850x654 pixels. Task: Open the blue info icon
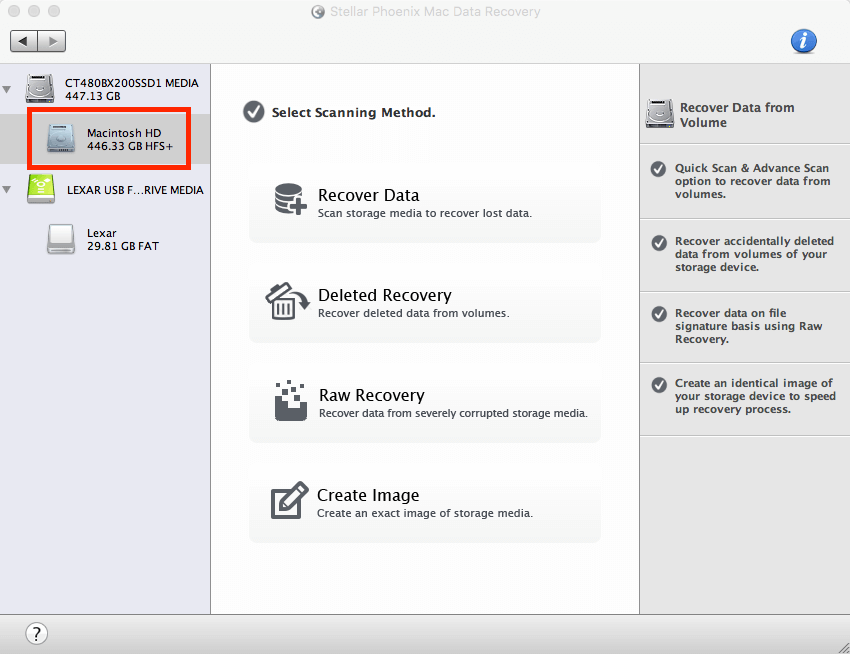tap(803, 41)
